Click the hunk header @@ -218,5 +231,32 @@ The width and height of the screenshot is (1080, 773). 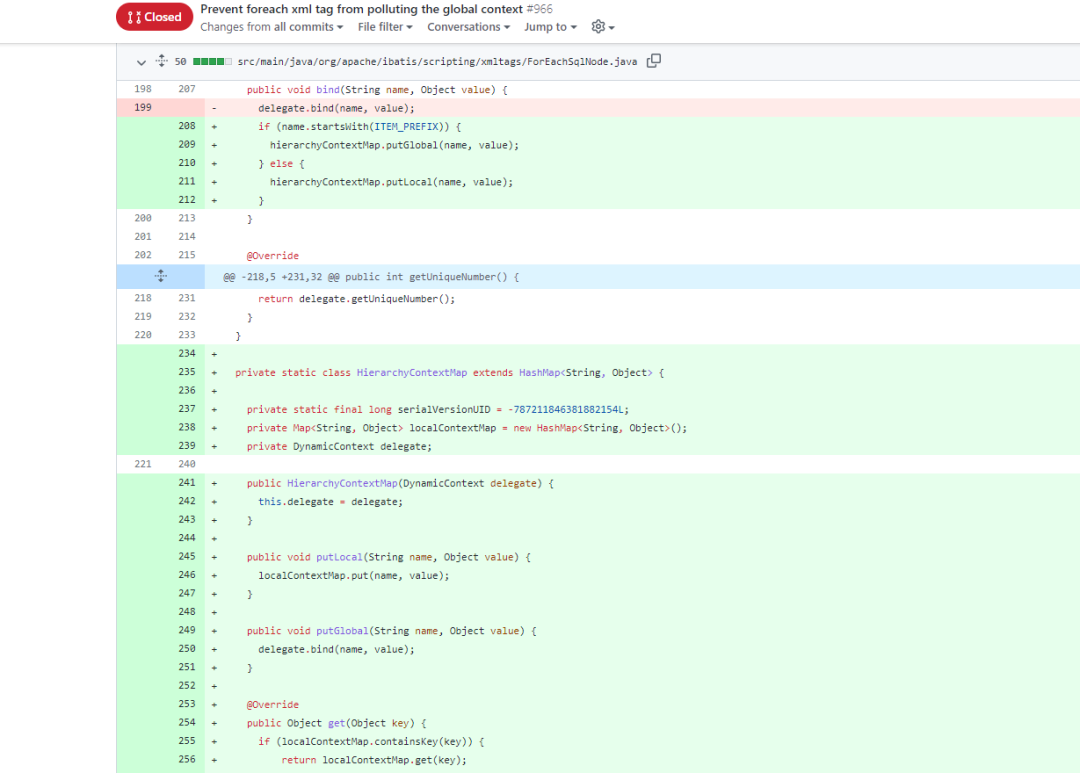[371, 276]
